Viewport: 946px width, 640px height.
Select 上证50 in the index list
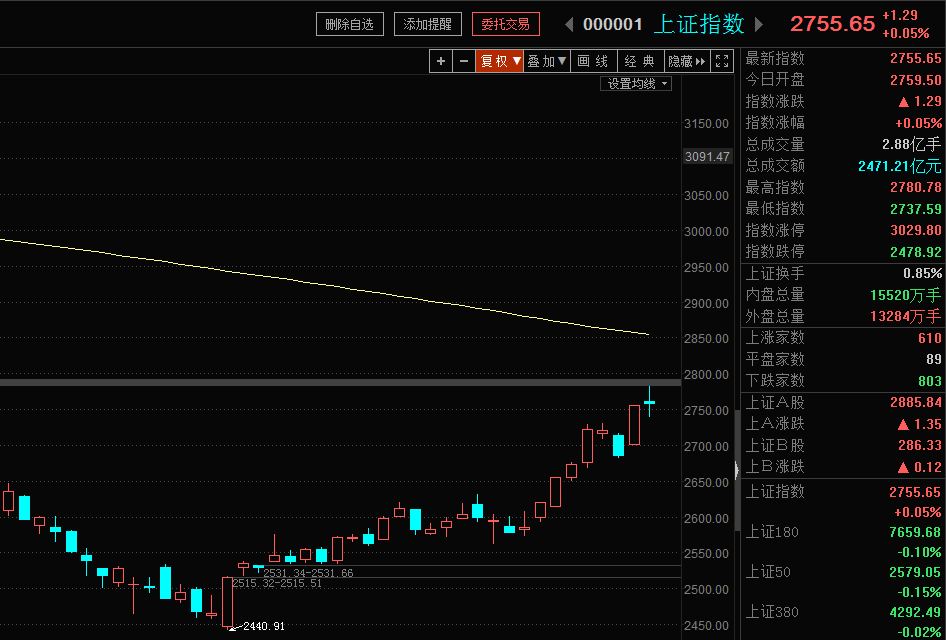click(x=768, y=572)
